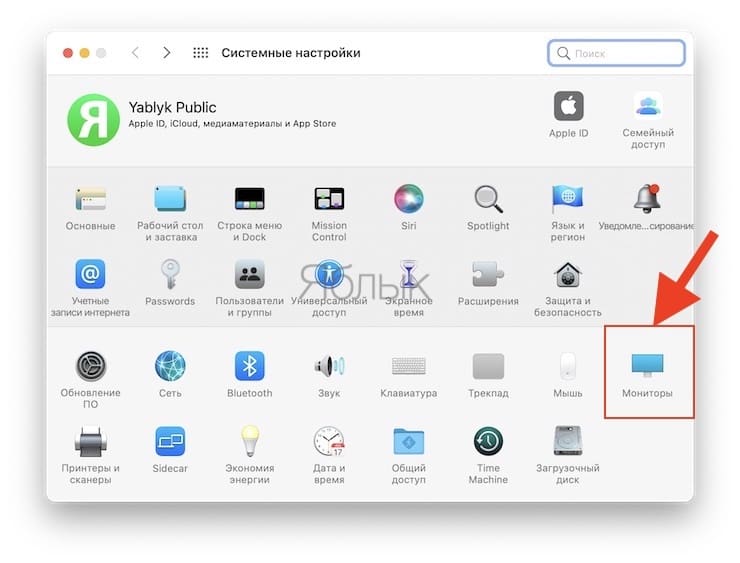
Task: Open Расширения puzzle piece pane
Action: pos(488,274)
